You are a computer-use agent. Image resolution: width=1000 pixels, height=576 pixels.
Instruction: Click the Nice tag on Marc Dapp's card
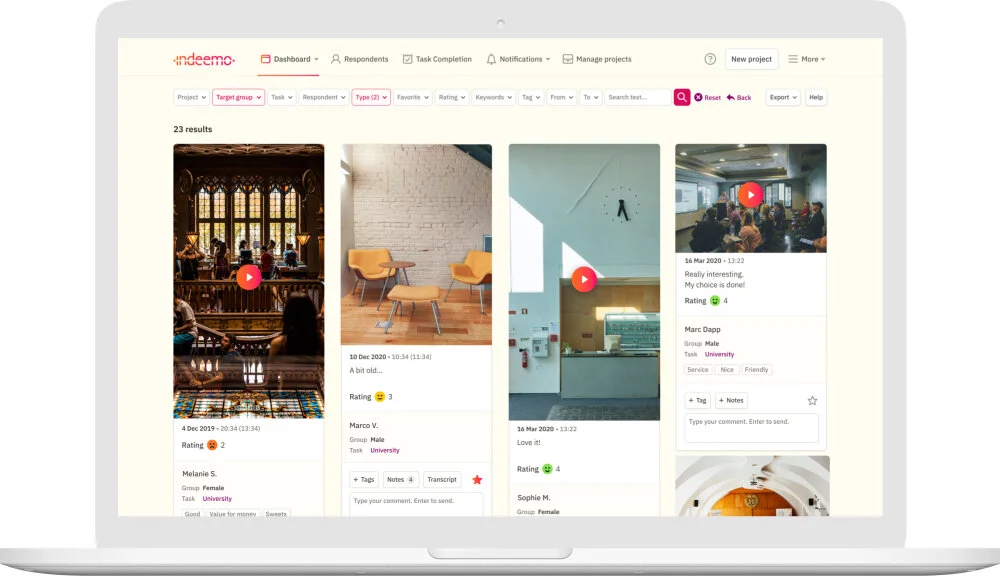(727, 370)
